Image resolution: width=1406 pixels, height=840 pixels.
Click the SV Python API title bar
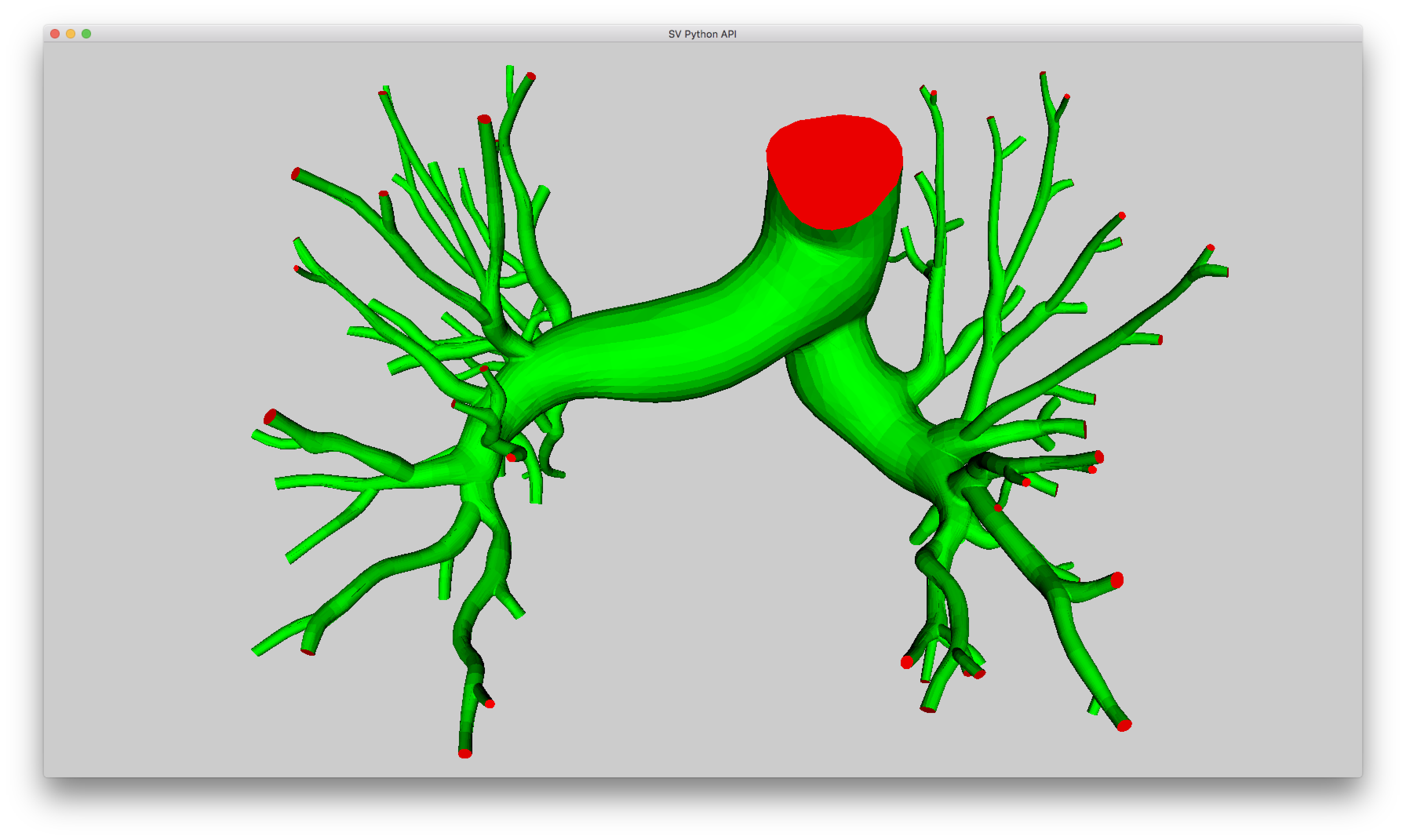click(702, 34)
